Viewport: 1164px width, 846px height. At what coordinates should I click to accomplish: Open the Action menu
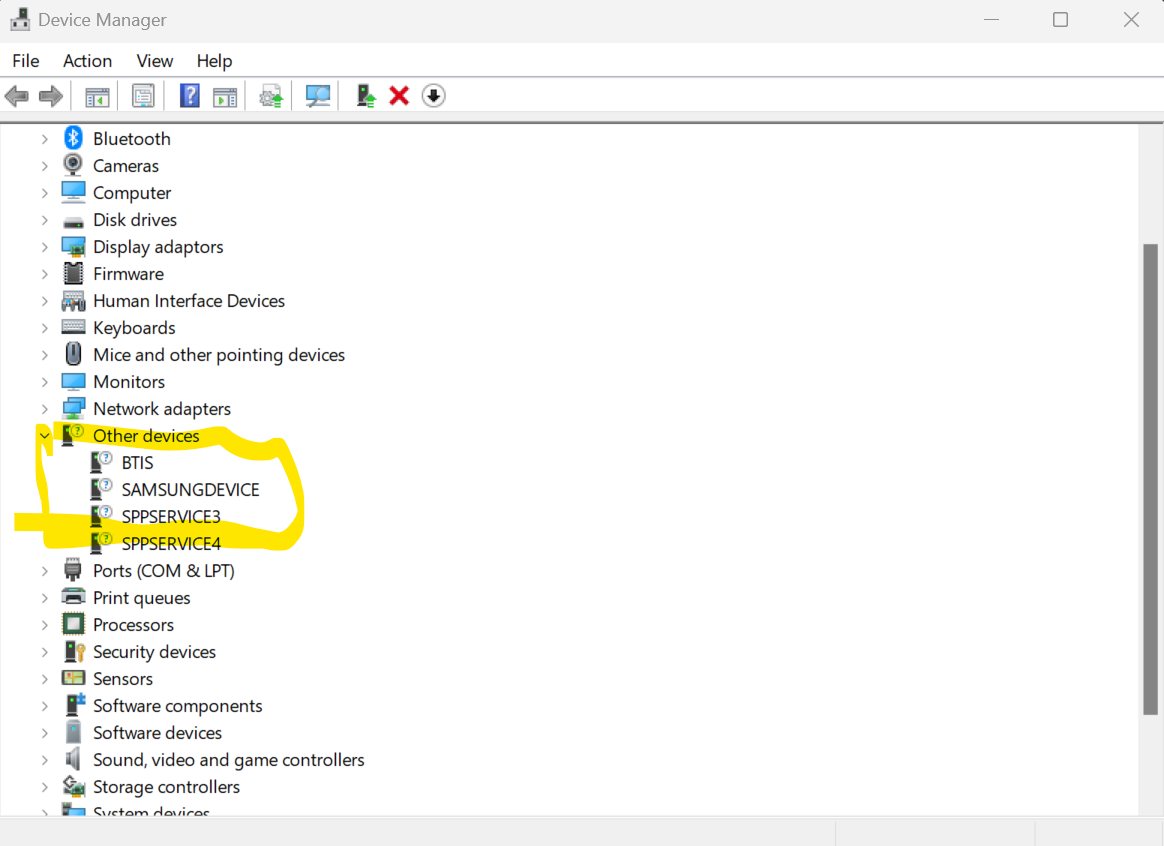point(88,61)
